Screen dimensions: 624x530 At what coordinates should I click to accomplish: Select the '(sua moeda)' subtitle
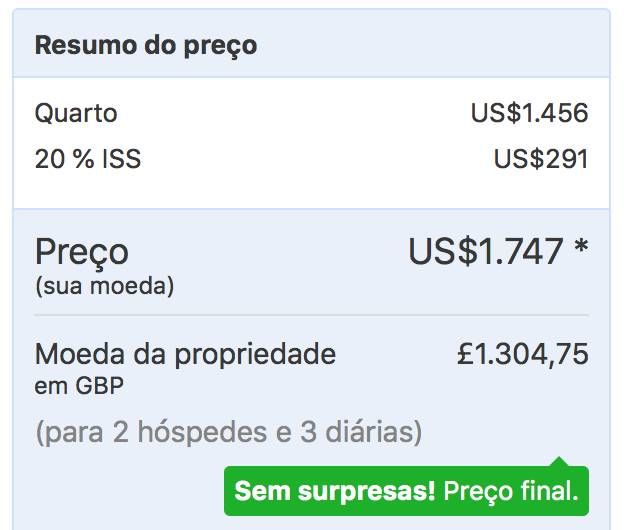[x=105, y=286]
